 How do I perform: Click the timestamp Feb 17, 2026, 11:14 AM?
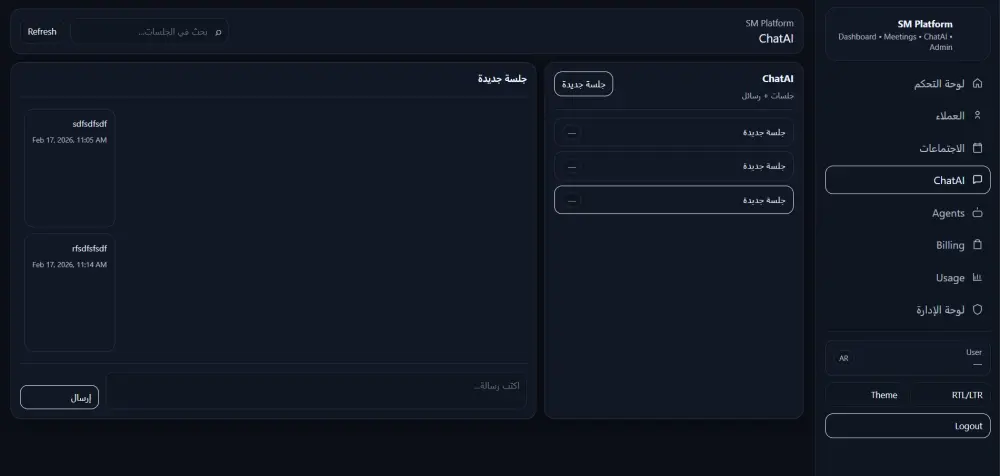tap(70, 264)
